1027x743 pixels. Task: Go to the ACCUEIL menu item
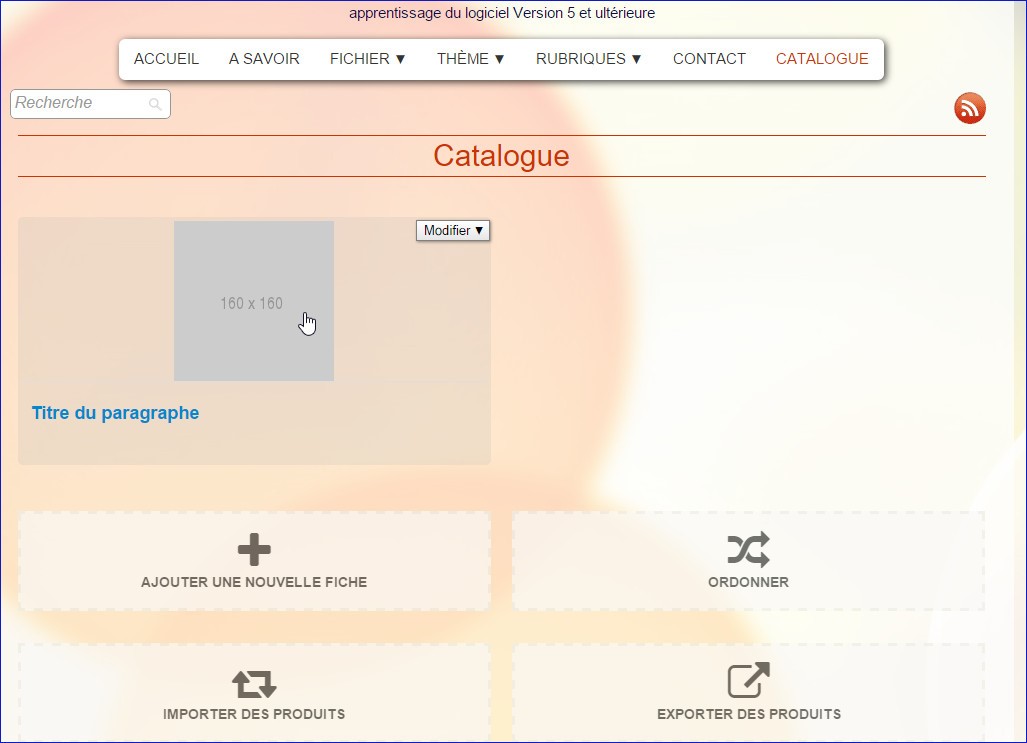point(166,59)
